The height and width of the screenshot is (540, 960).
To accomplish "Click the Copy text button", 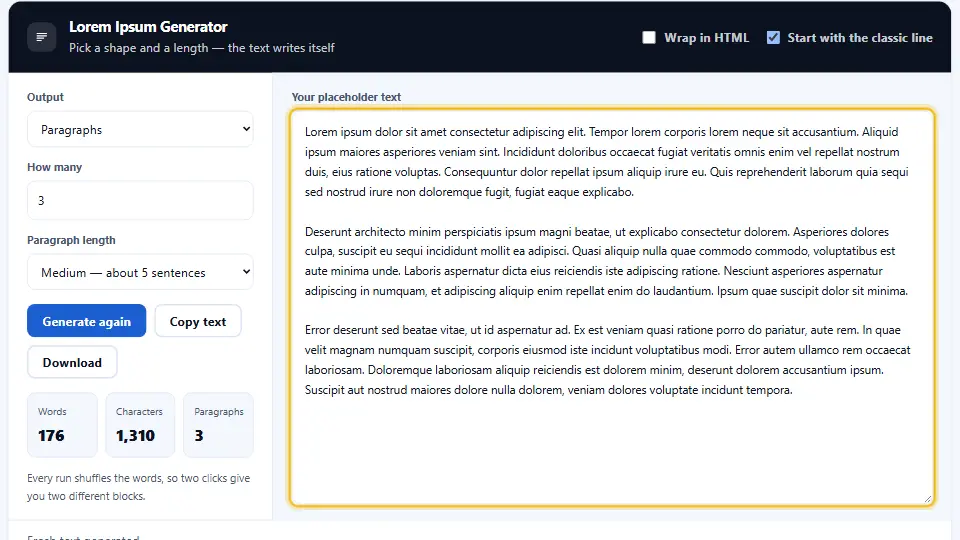I will 198,321.
